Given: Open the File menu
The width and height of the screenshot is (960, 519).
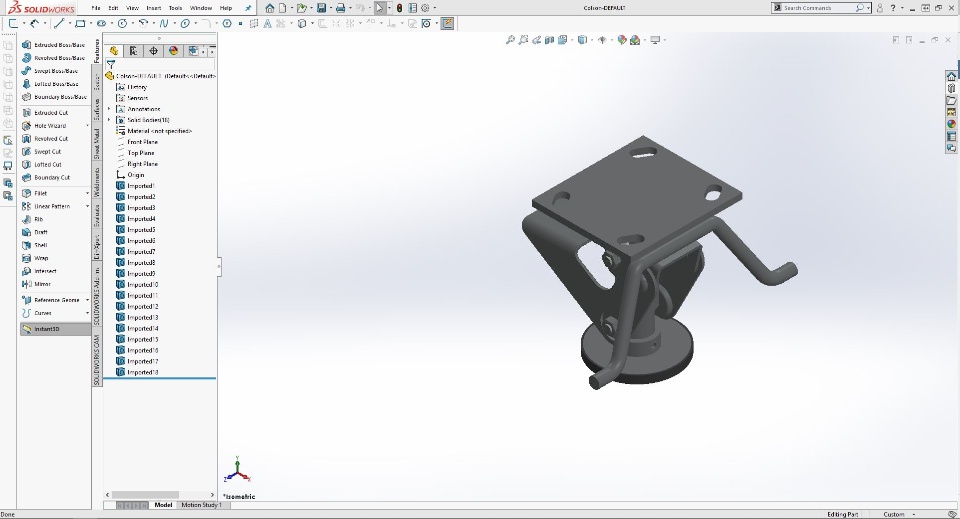Looking at the screenshot, I should [x=96, y=8].
